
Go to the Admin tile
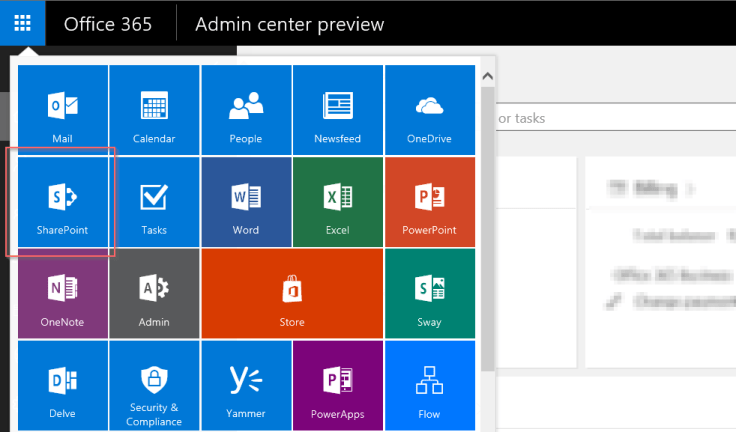click(x=154, y=293)
